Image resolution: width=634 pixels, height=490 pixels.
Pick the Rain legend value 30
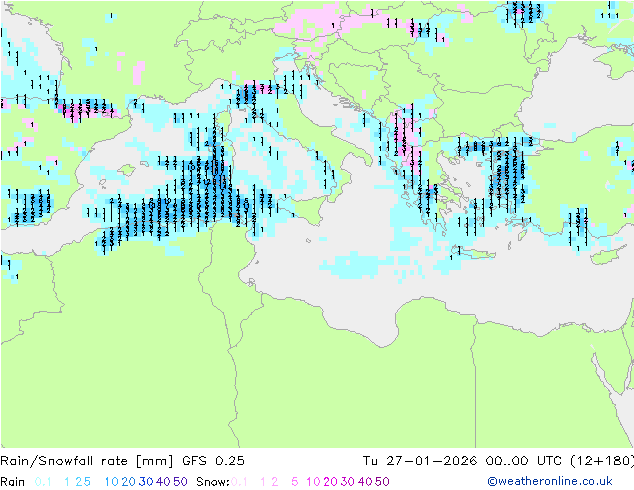tap(146, 482)
